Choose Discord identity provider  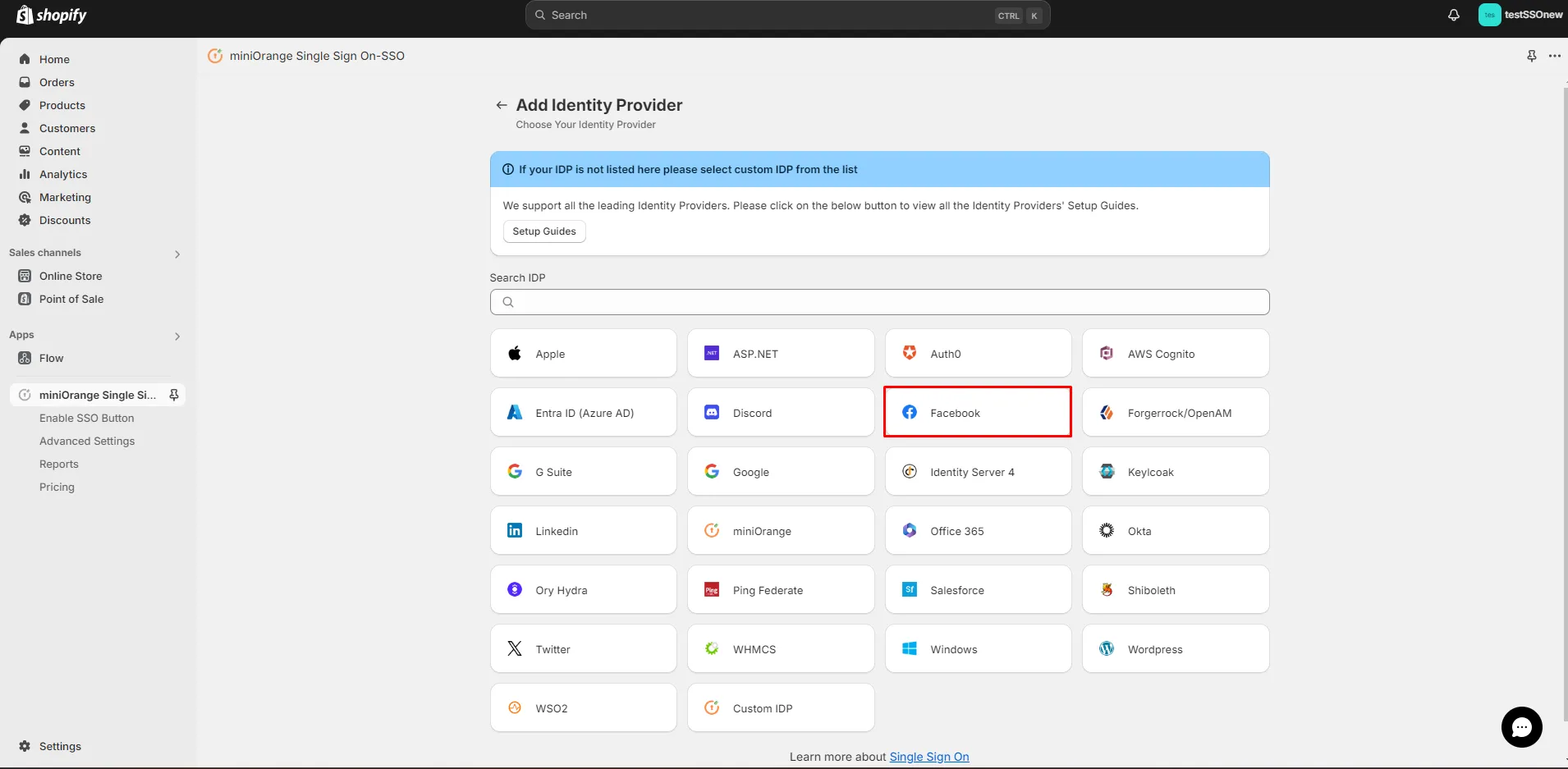click(x=781, y=413)
